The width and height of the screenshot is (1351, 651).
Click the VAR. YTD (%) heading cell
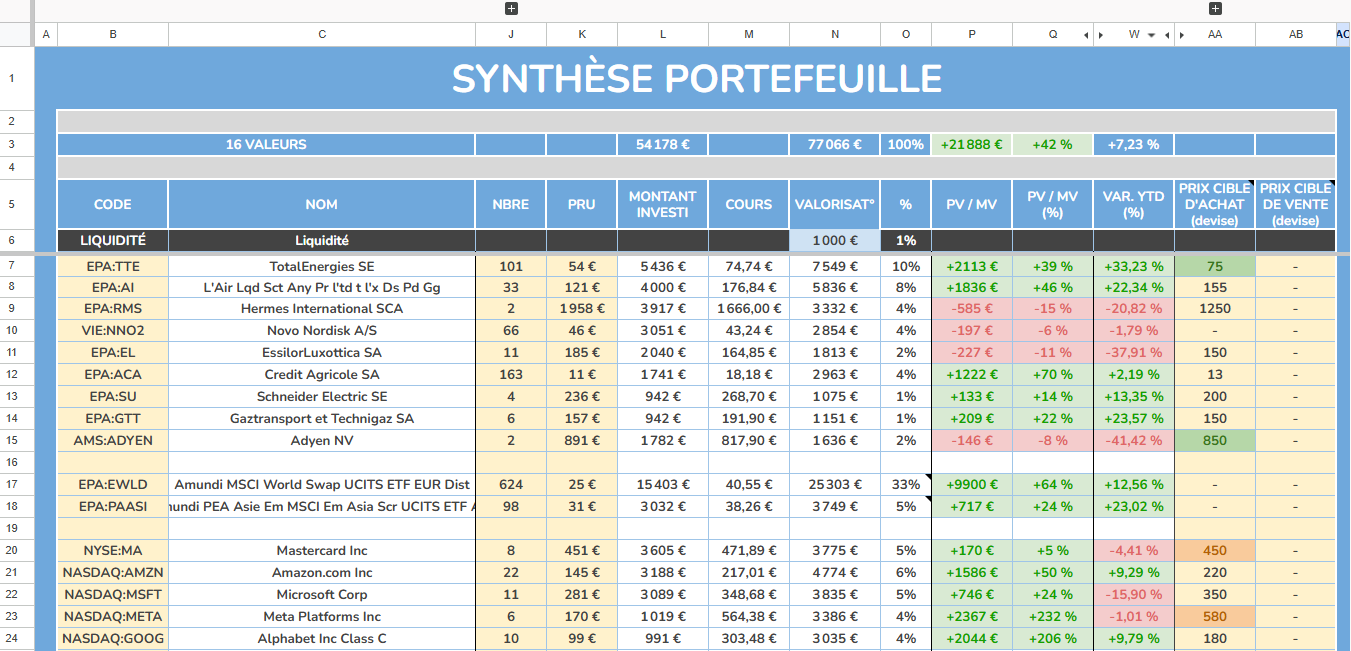click(x=1134, y=204)
